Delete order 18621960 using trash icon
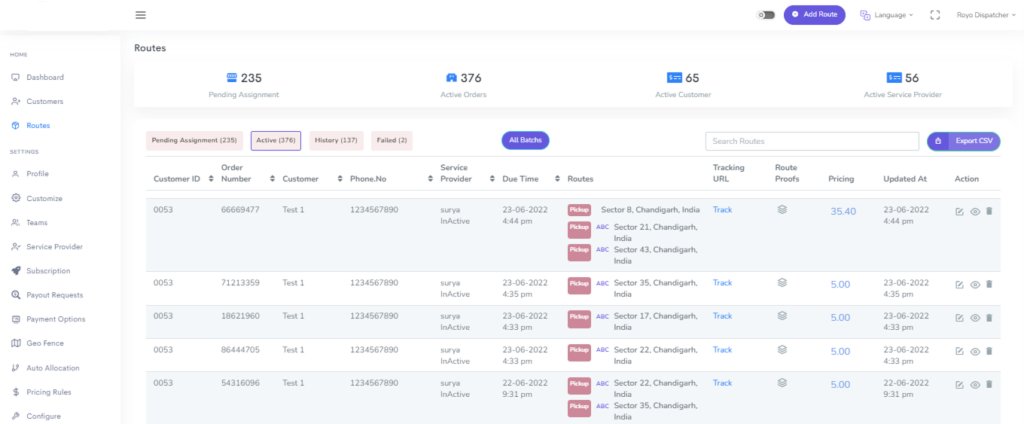Screen dimensions: 1024x424 pos(989,317)
